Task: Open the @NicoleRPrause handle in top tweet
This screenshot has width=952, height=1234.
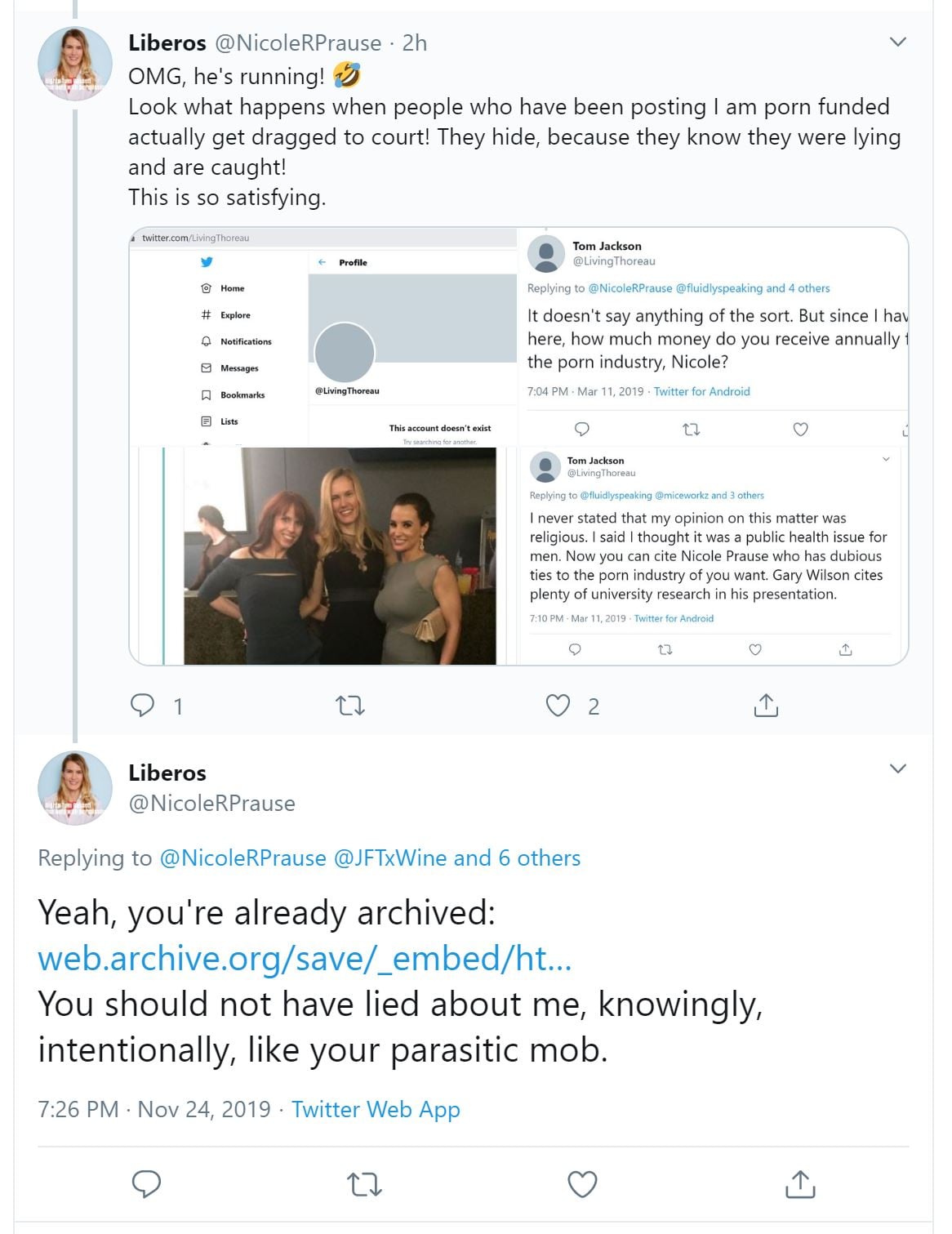Action: tap(297, 42)
